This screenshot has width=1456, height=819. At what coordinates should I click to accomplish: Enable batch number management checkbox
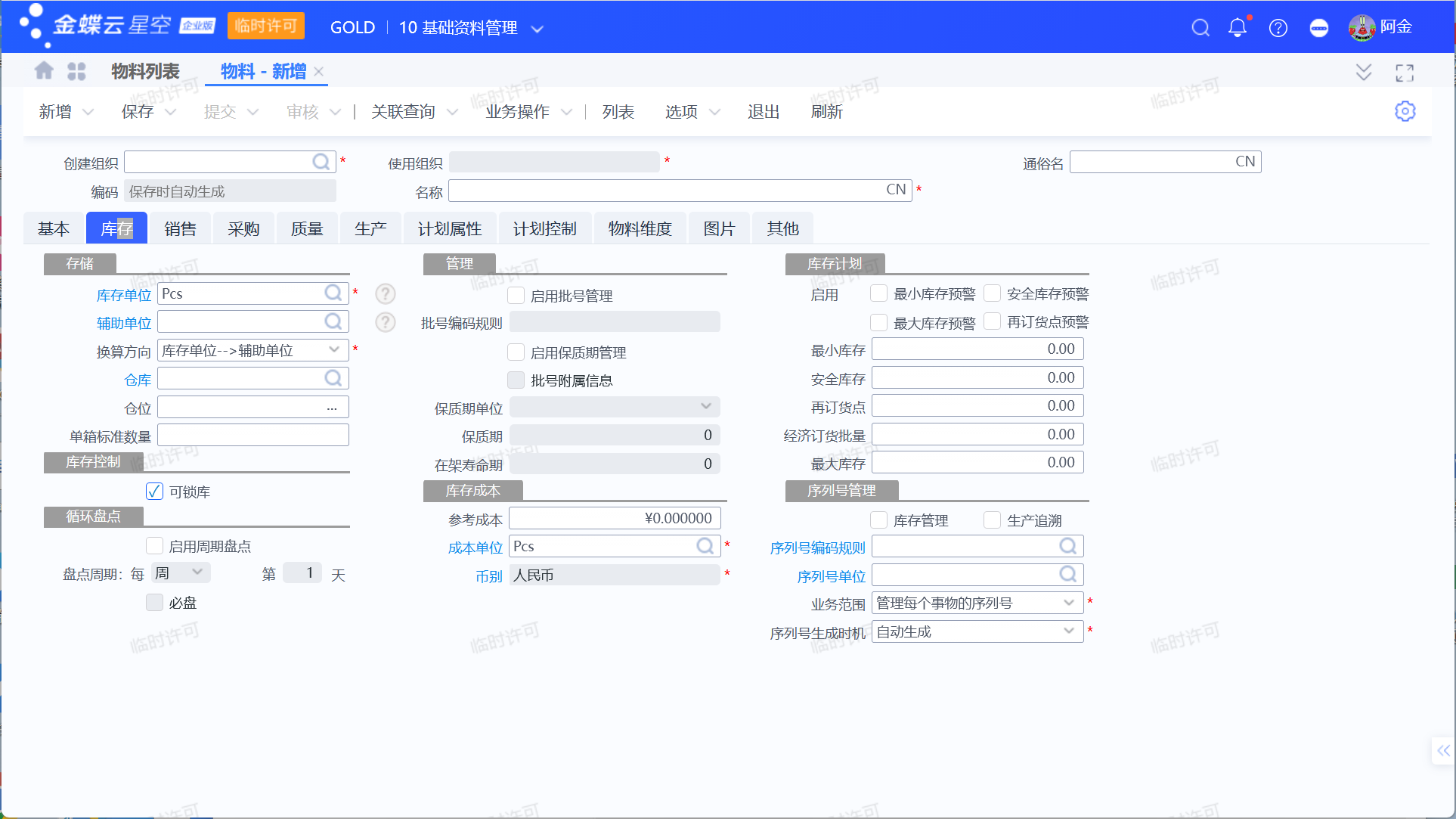516,296
